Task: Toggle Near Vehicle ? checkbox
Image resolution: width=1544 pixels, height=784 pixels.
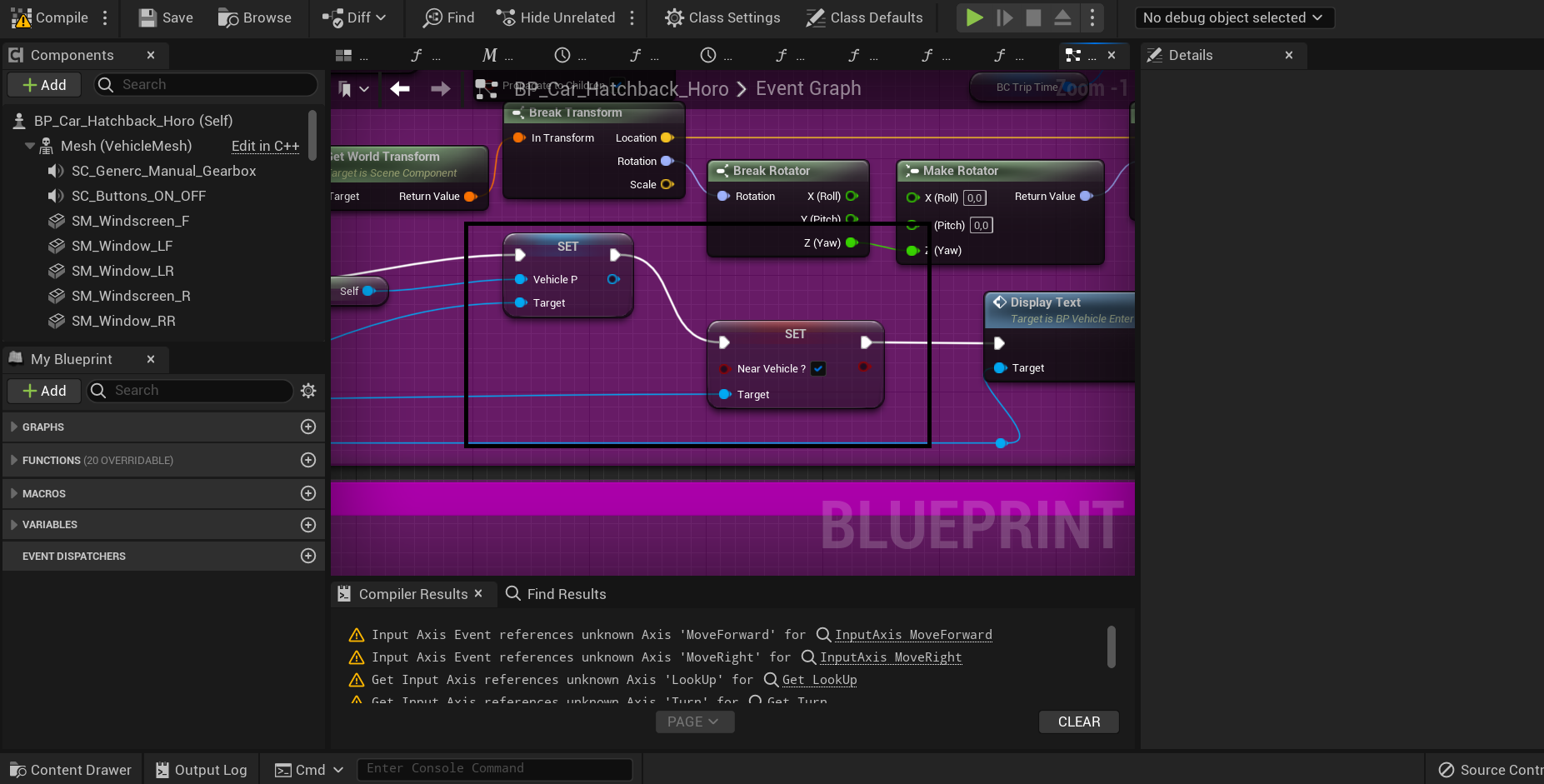Action: pyautogui.click(x=818, y=368)
